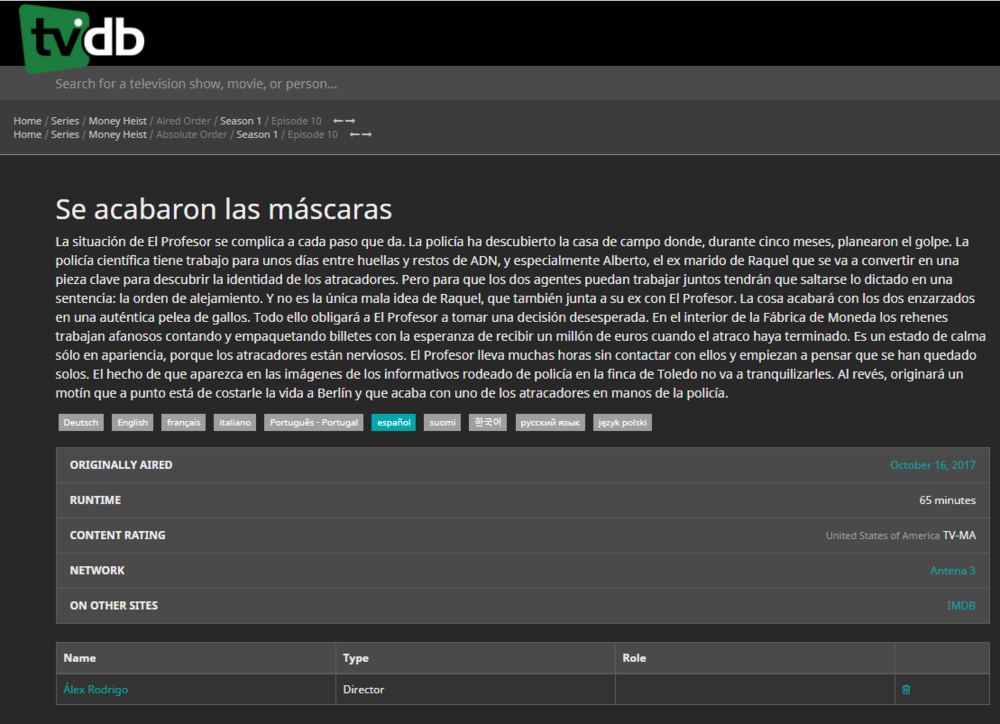Open Álex Rodrigo's person page
Image resolution: width=1000 pixels, height=724 pixels.
94,689
